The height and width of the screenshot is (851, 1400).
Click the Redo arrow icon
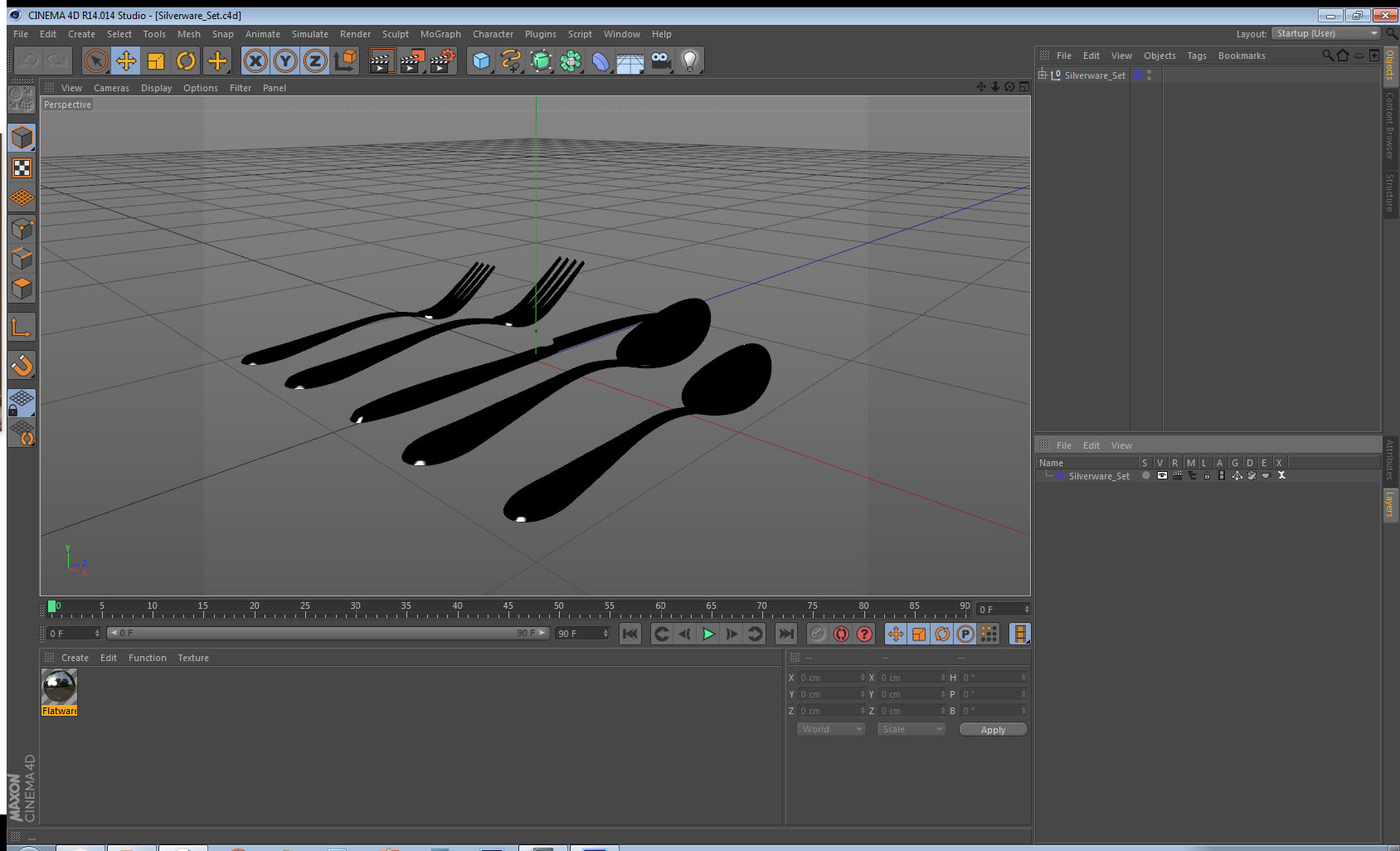pos(58,61)
